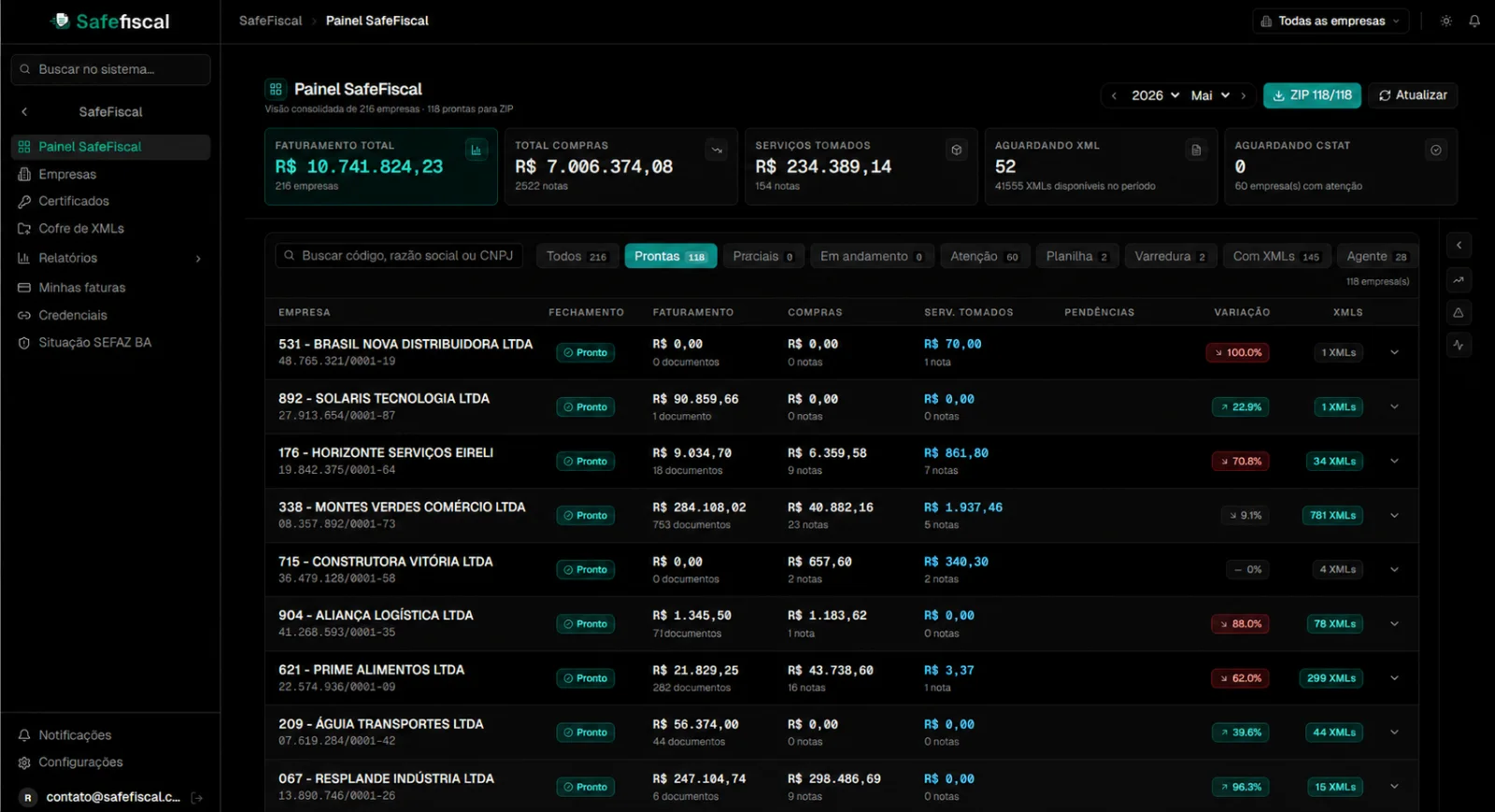Open the notifications bell in top bar
1495x812 pixels.
click(x=1474, y=21)
